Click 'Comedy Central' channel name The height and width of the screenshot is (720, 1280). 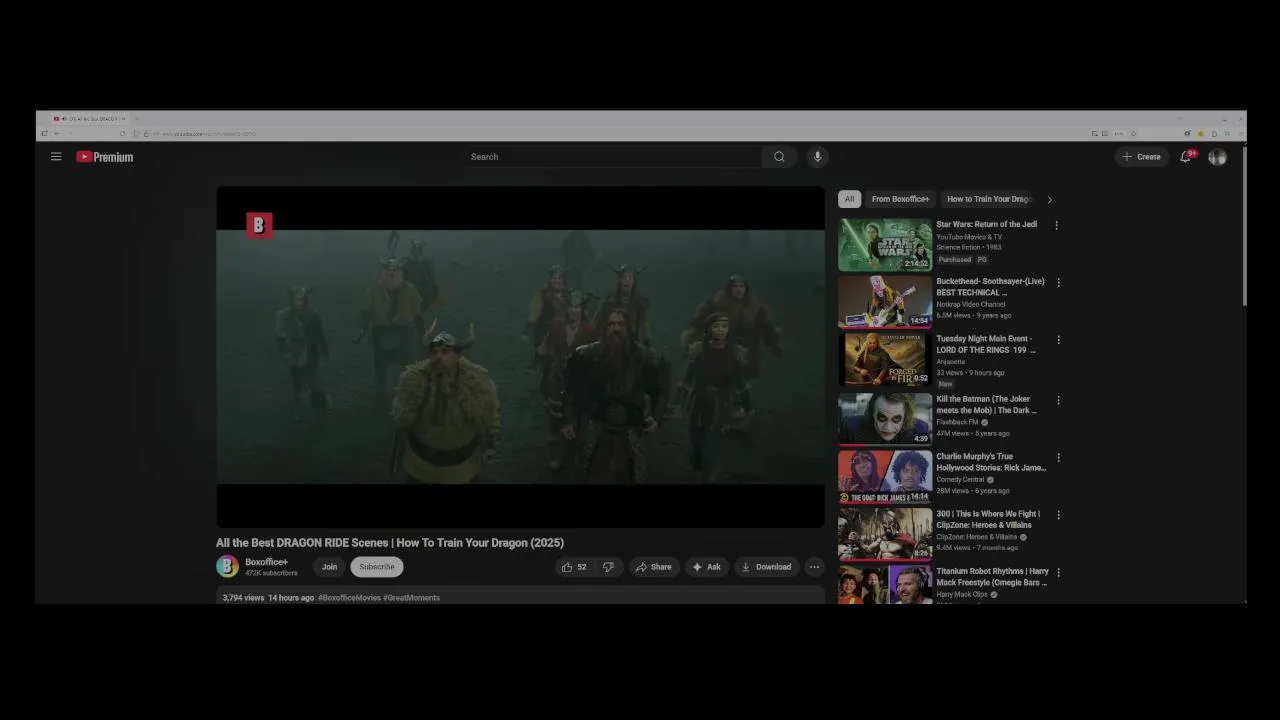960,480
